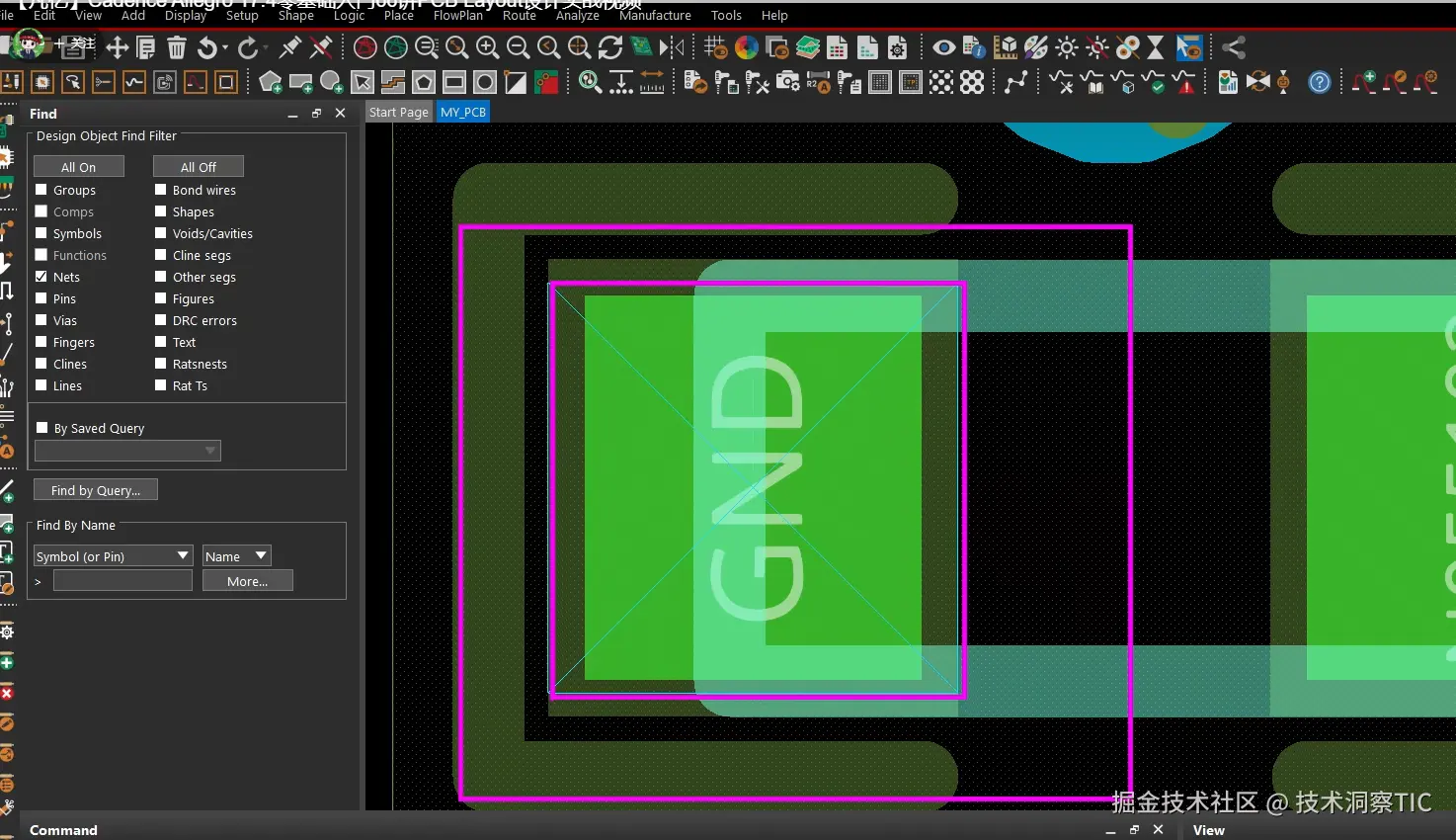Open the Color dialog color wheel icon
Viewport: 1456px width, 840px height.
(x=747, y=47)
